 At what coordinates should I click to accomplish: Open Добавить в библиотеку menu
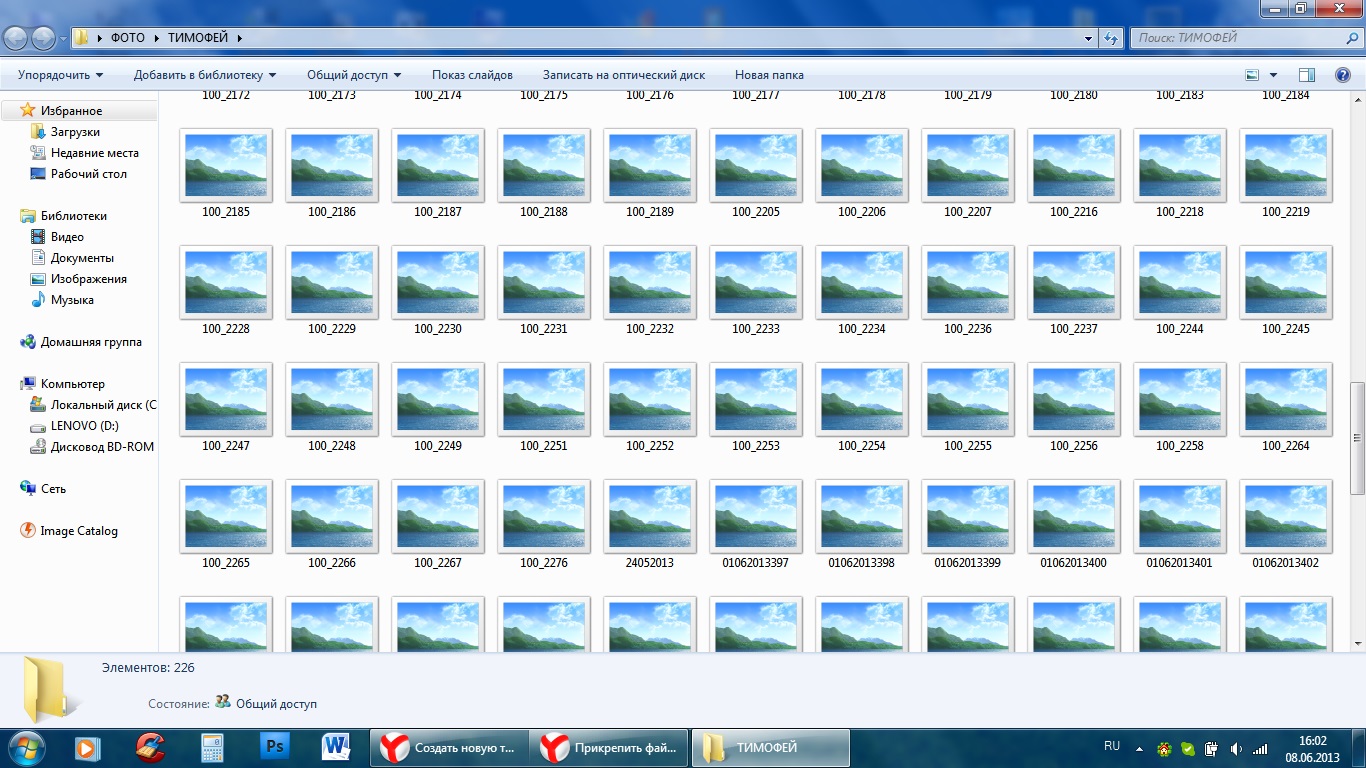[204, 75]
